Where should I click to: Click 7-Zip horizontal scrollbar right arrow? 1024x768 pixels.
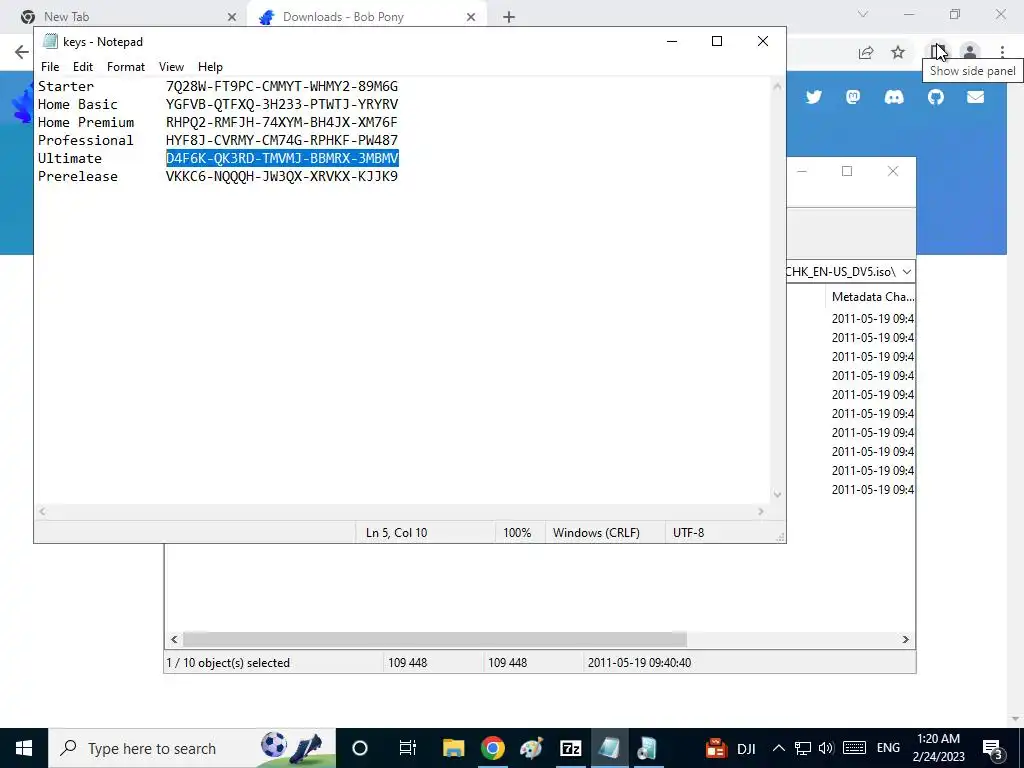click(905, 639)
